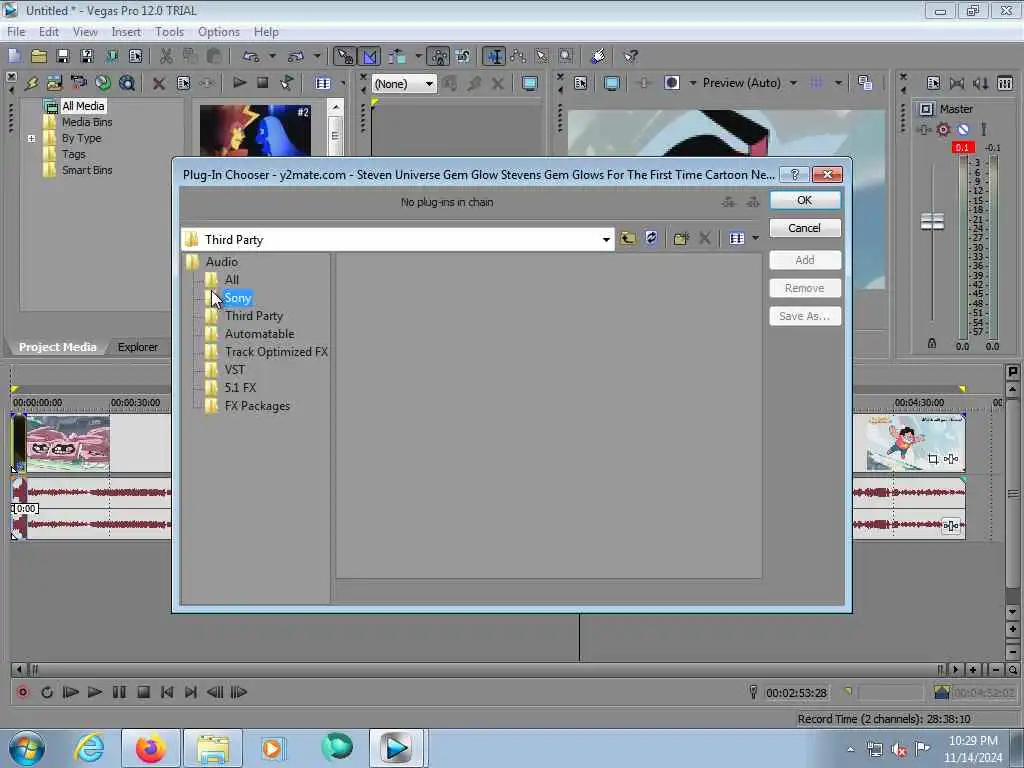Toggle Ignore Event Grouping button
The width and height of the screenshot is (1024, 768).
(x=463, y=57)
